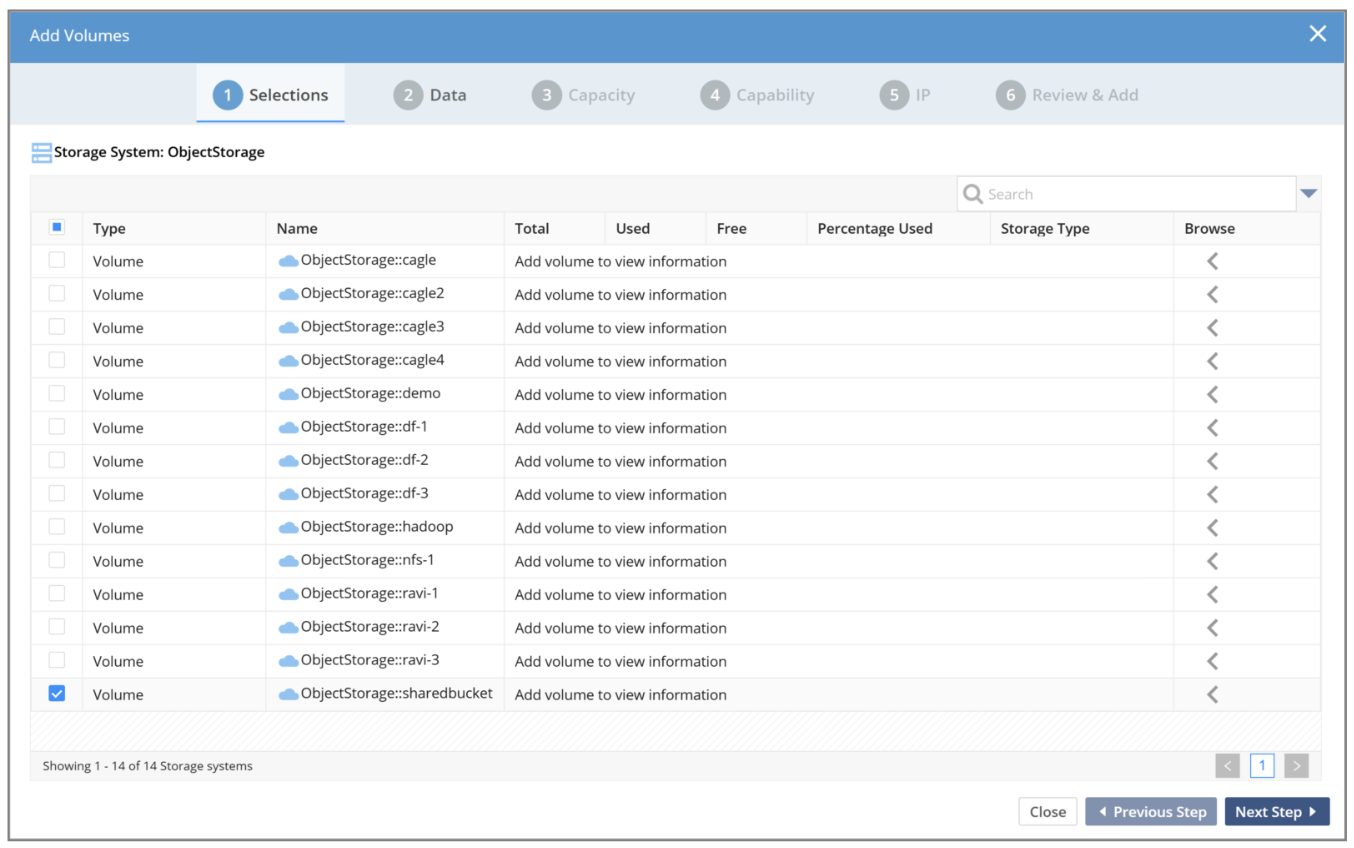
Task: Click browse arrow for ObjectStorage::ravi-1 row
Action: coord(1212,594)
